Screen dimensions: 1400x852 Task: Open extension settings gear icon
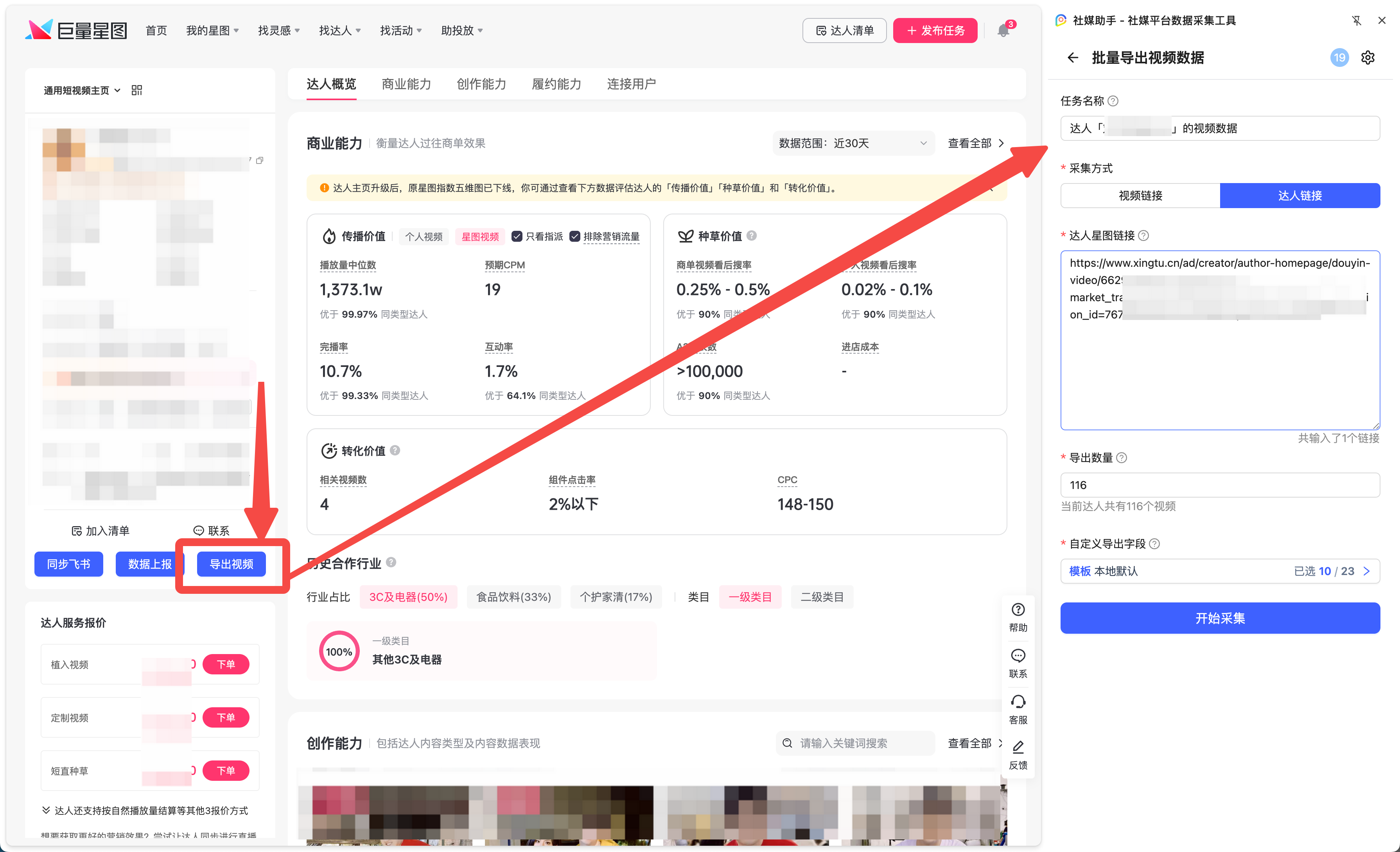coord(1368,58)
